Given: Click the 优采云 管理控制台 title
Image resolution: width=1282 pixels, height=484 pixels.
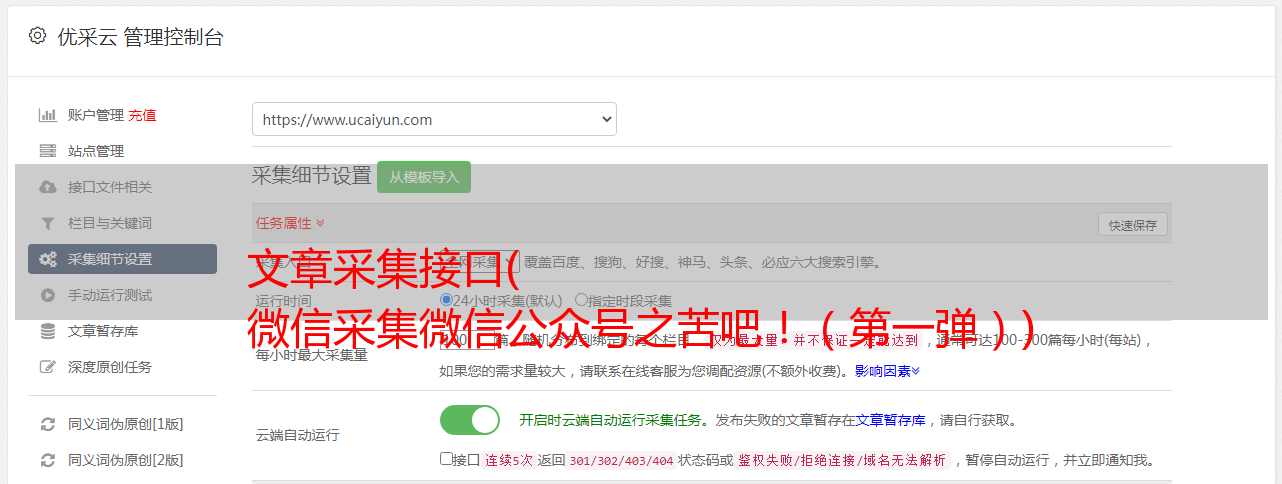Looking at the screenshot, I should coord(140,37).
